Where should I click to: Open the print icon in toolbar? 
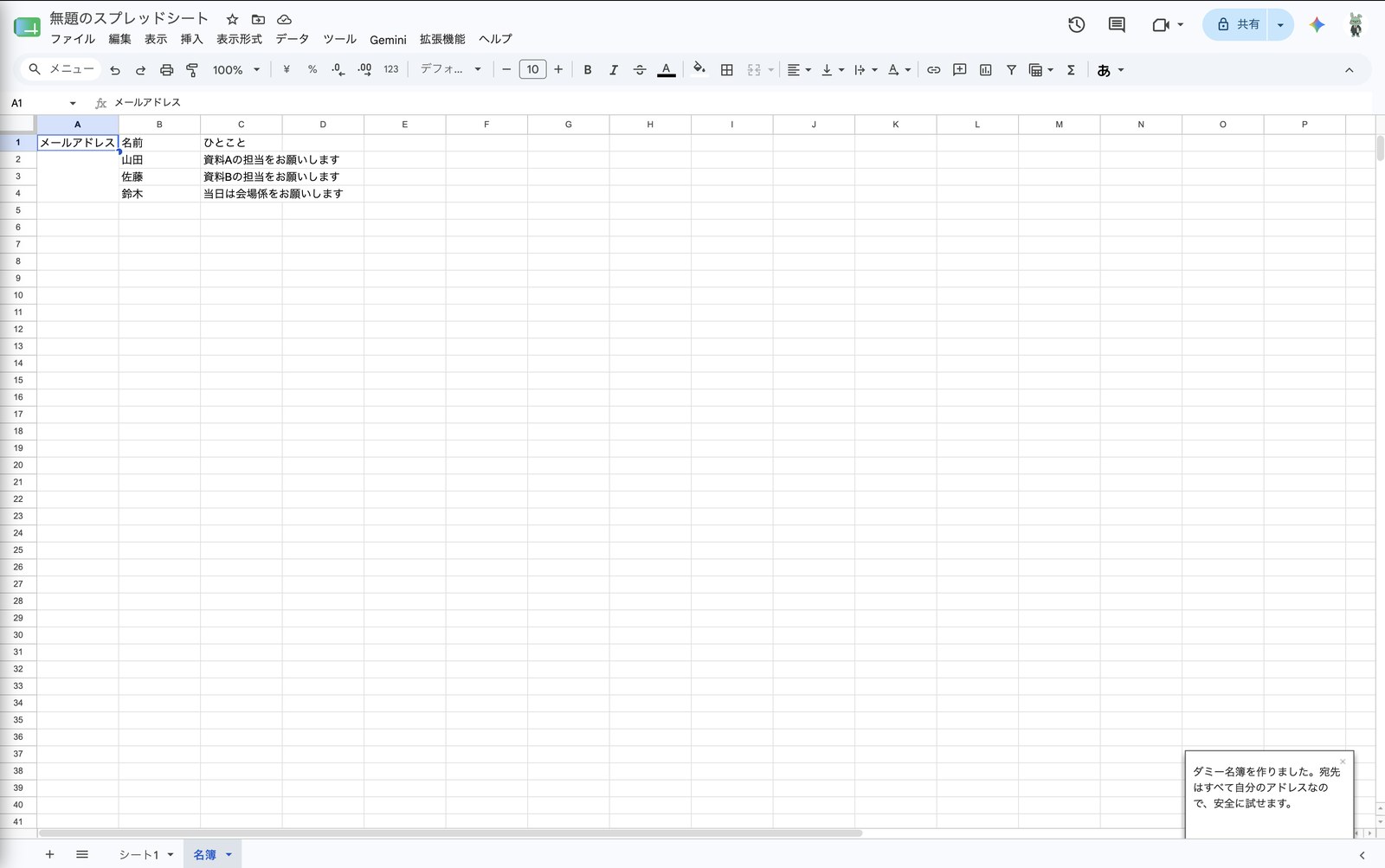pyautogui.click(x=167, y=70)
